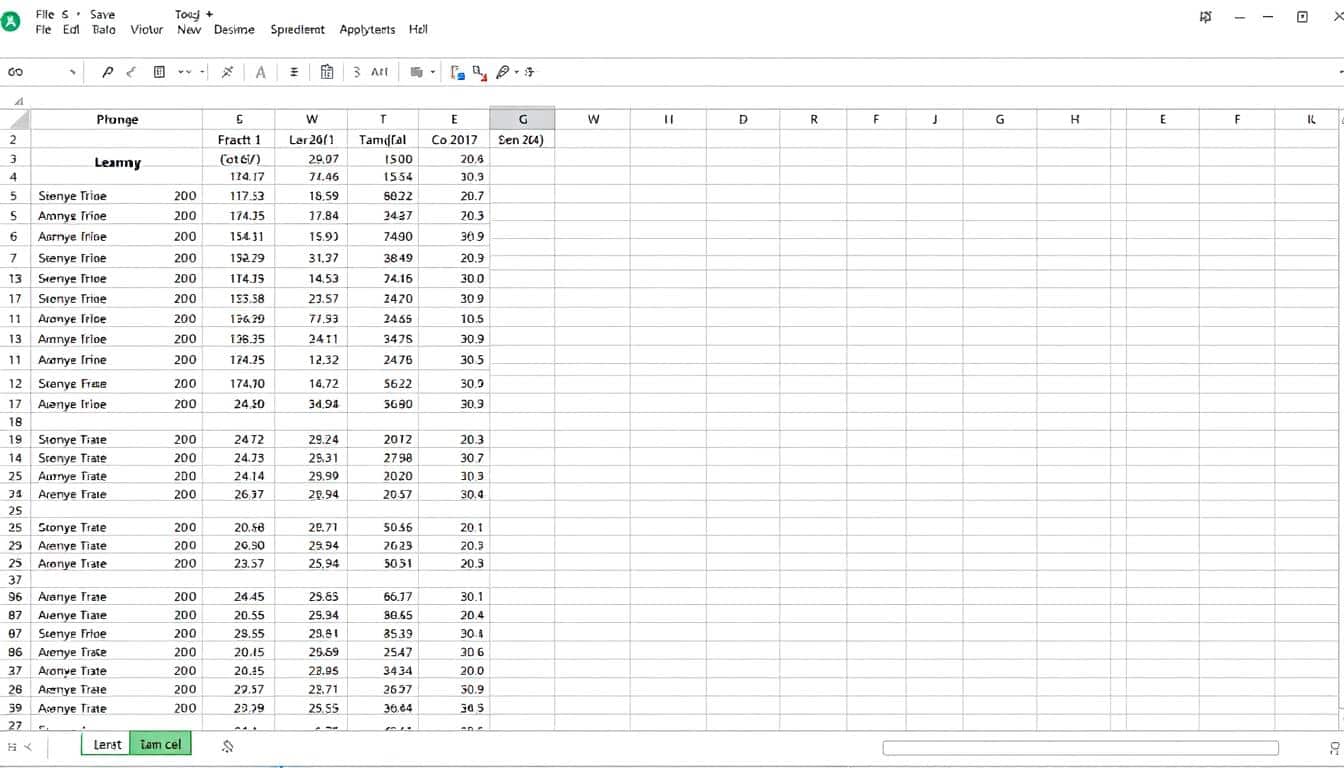This screenshot has height=768, width=1344.
Task: Click the slanted P pen icon
Action: click(x=108, y=72)
